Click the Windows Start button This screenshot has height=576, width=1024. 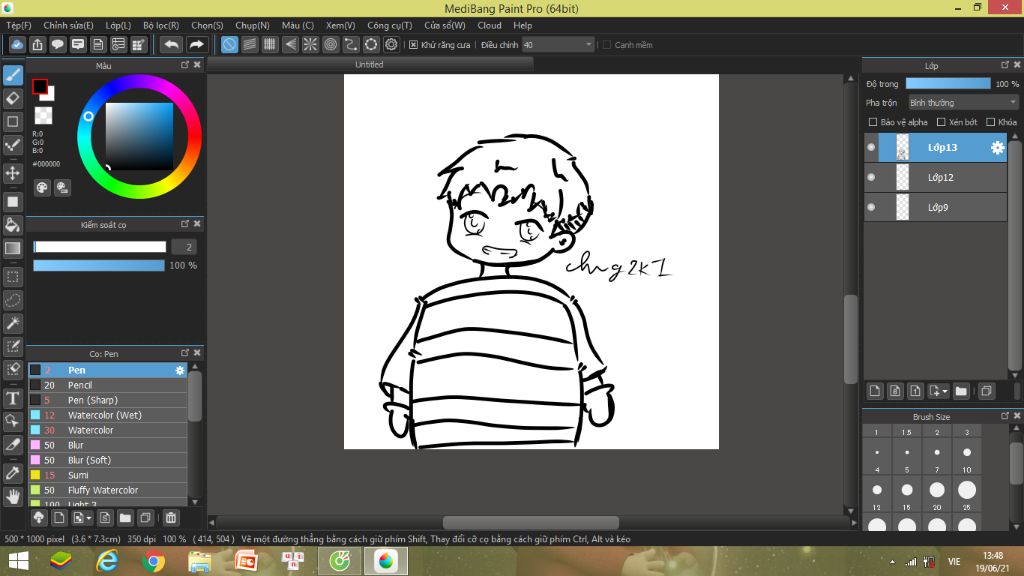tap(18, 561)
